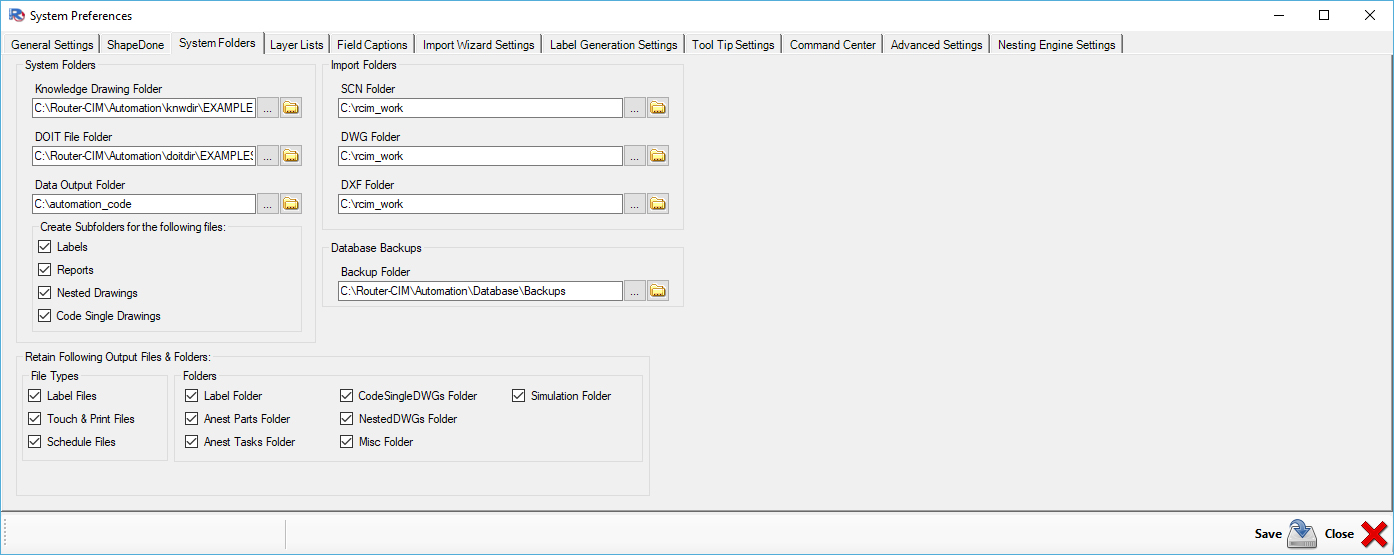Image resolution: width=1394 pixels, height=555 pixels.
Task: Click the Data Output Folder path field
Action: [144, 204]
